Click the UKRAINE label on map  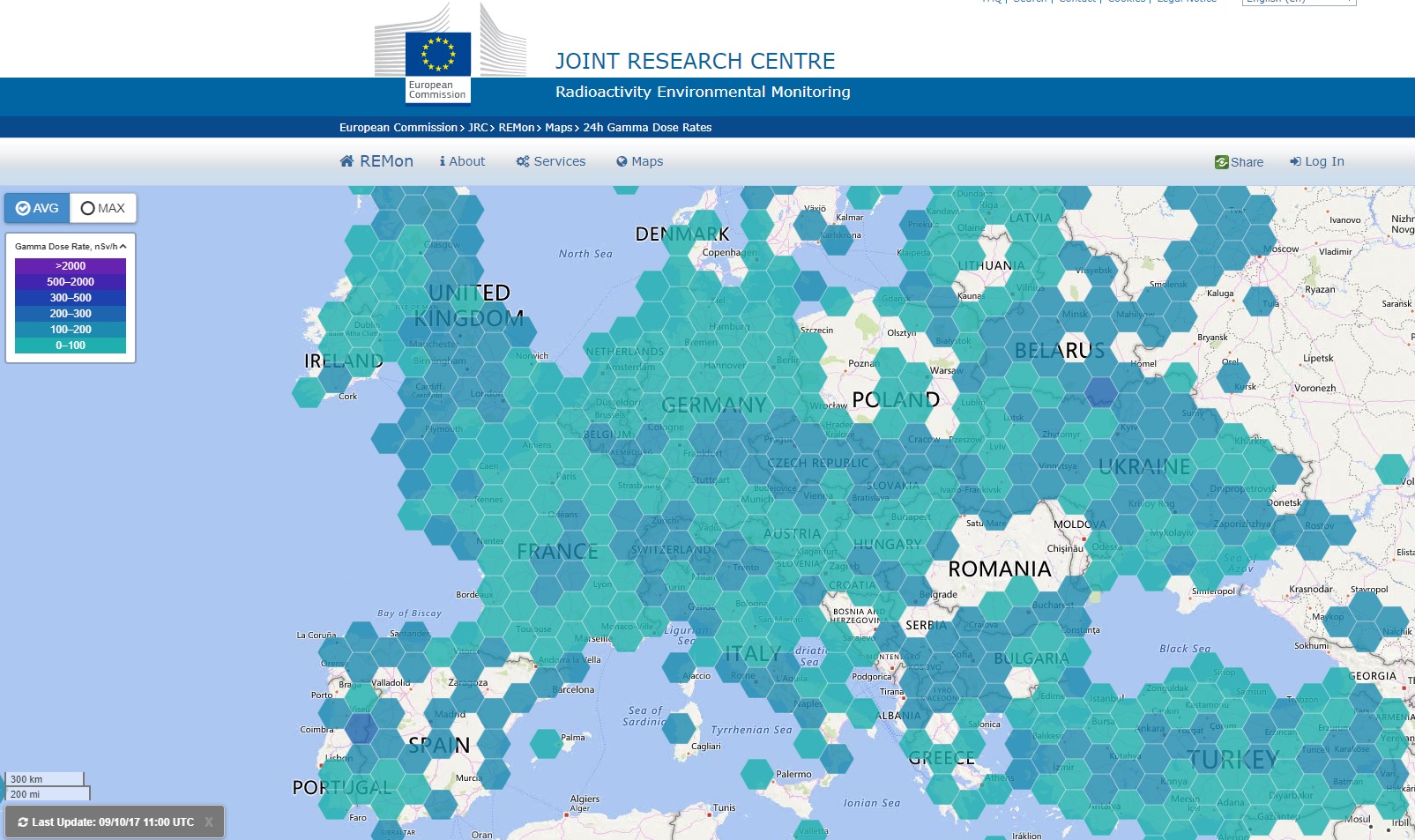point(1144,467)
